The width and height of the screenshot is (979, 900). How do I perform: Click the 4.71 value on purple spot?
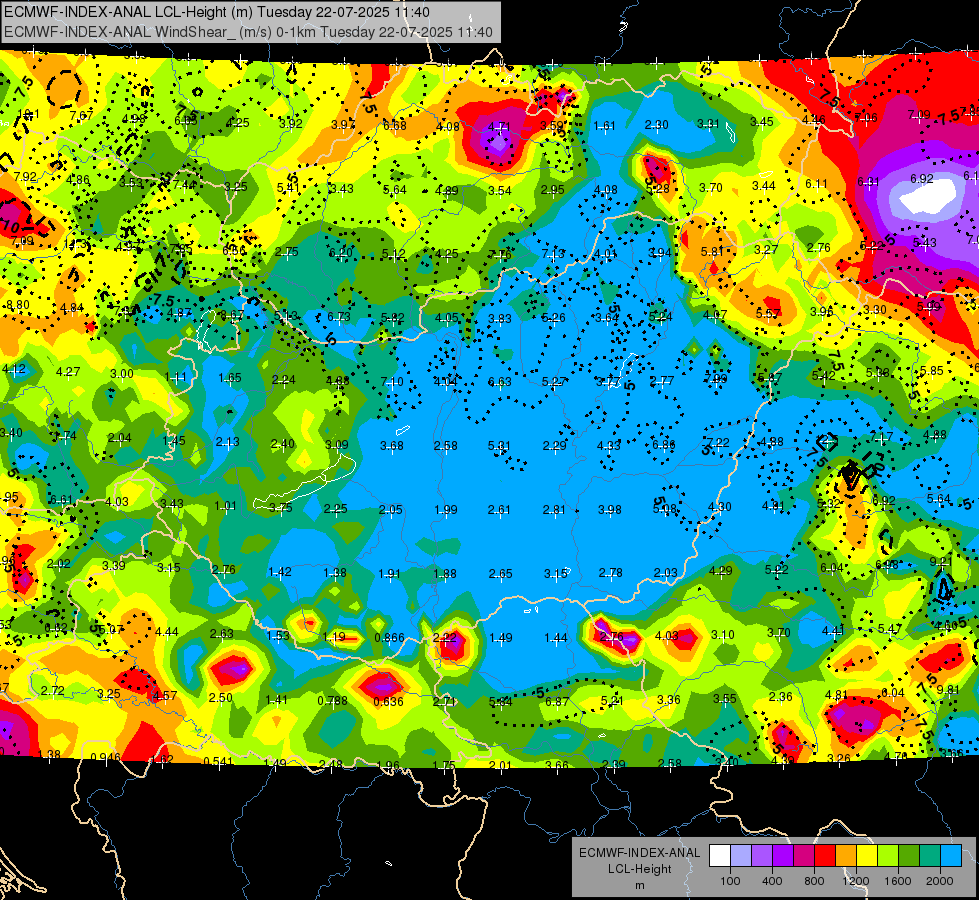499,127
